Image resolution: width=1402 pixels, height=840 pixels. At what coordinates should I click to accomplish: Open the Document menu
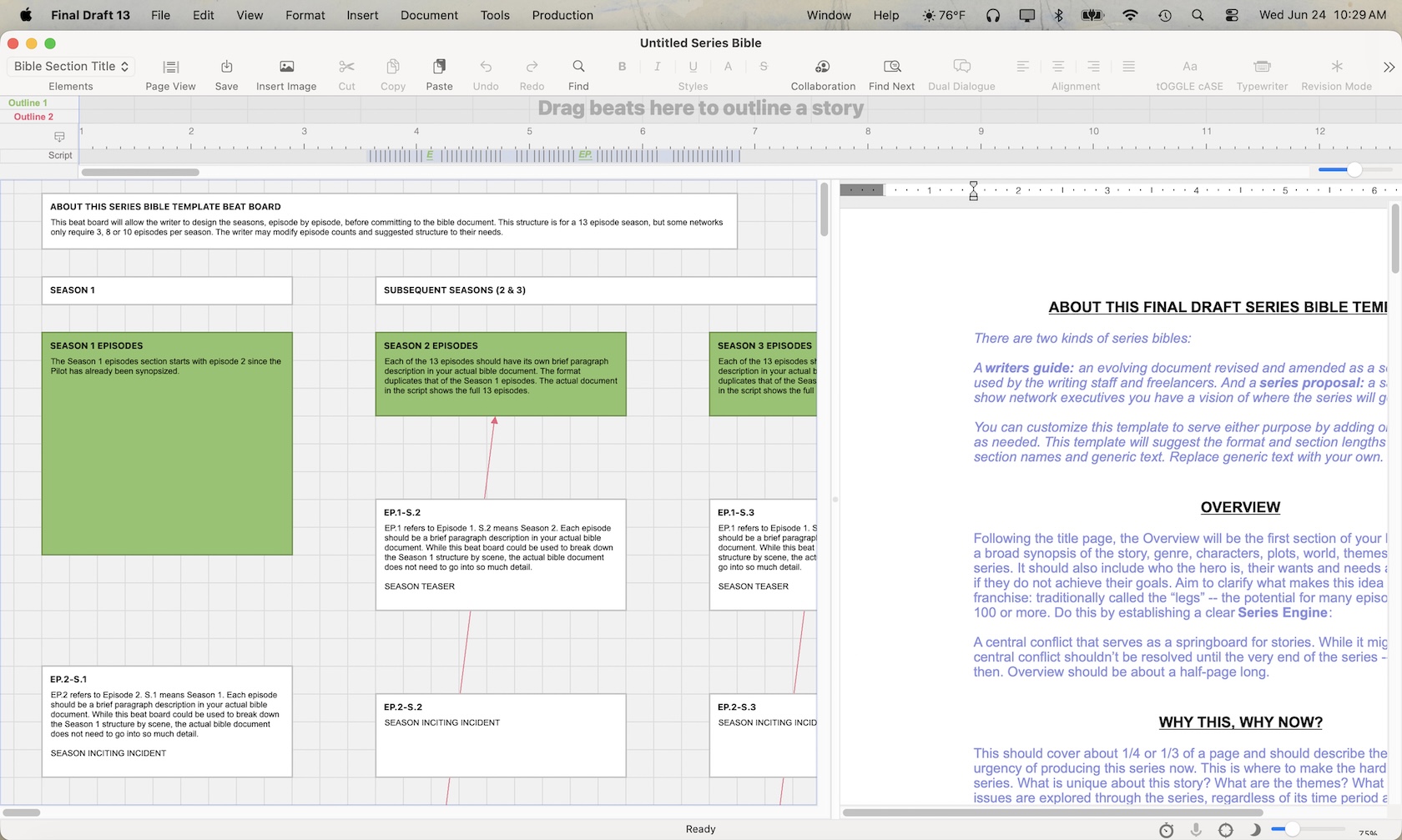click(x=430, y=15)
